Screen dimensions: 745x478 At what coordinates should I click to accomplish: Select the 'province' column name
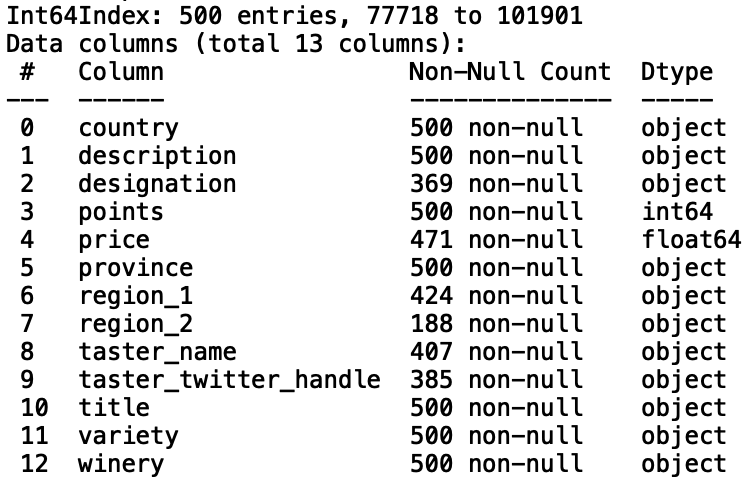[x=136, y=268]
